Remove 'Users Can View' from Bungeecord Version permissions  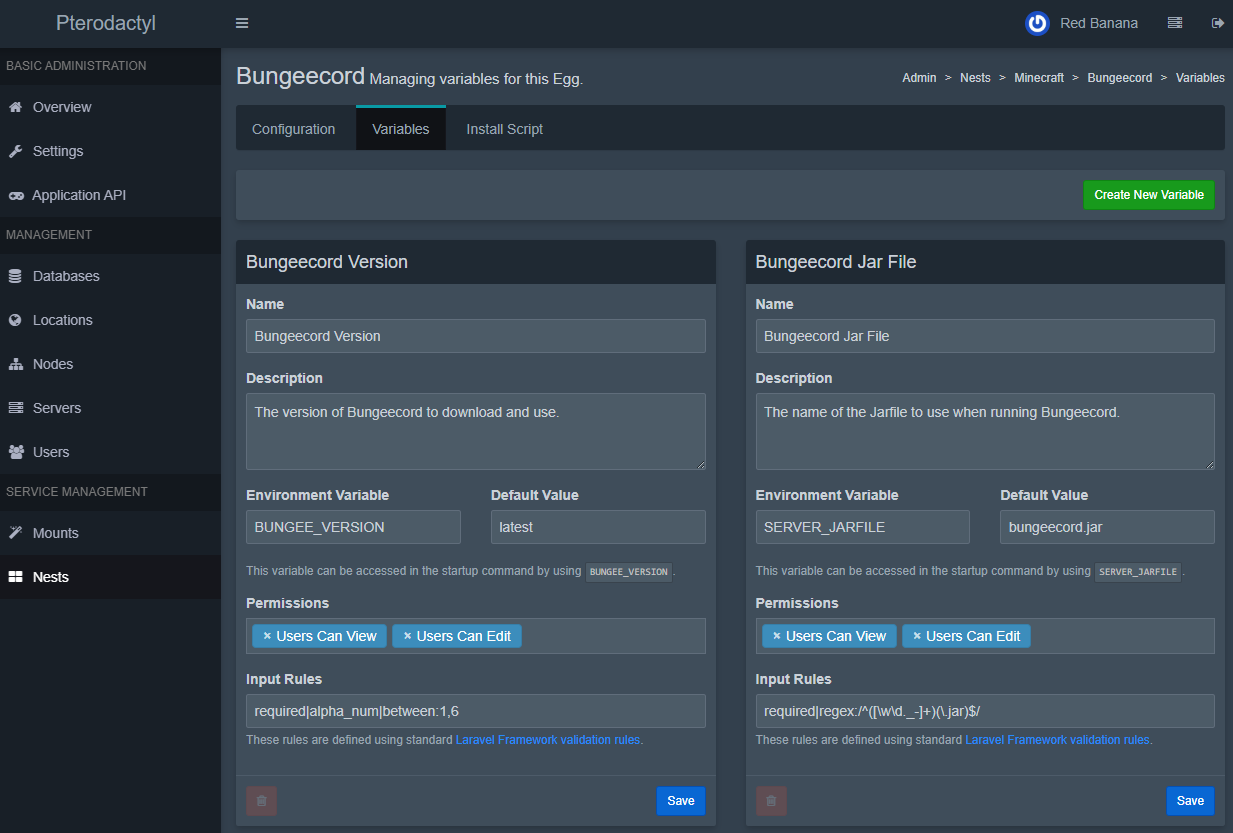(267, 636)
